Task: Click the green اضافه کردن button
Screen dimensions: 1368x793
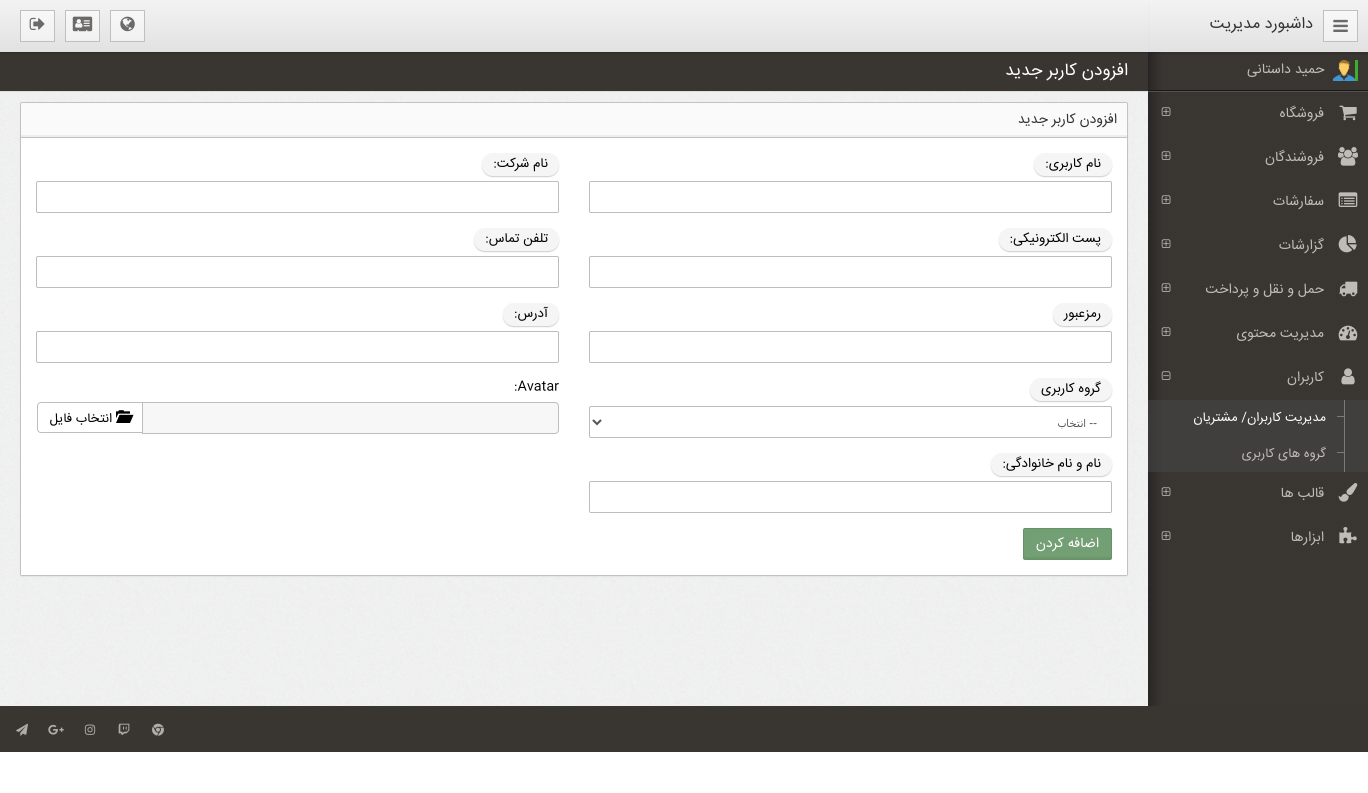Action: pos(1067,544)
